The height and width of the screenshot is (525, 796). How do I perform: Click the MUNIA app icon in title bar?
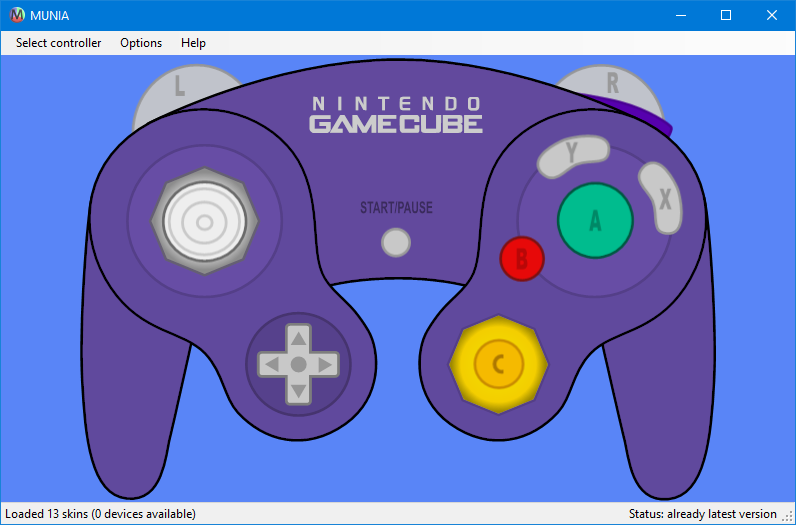17,15
